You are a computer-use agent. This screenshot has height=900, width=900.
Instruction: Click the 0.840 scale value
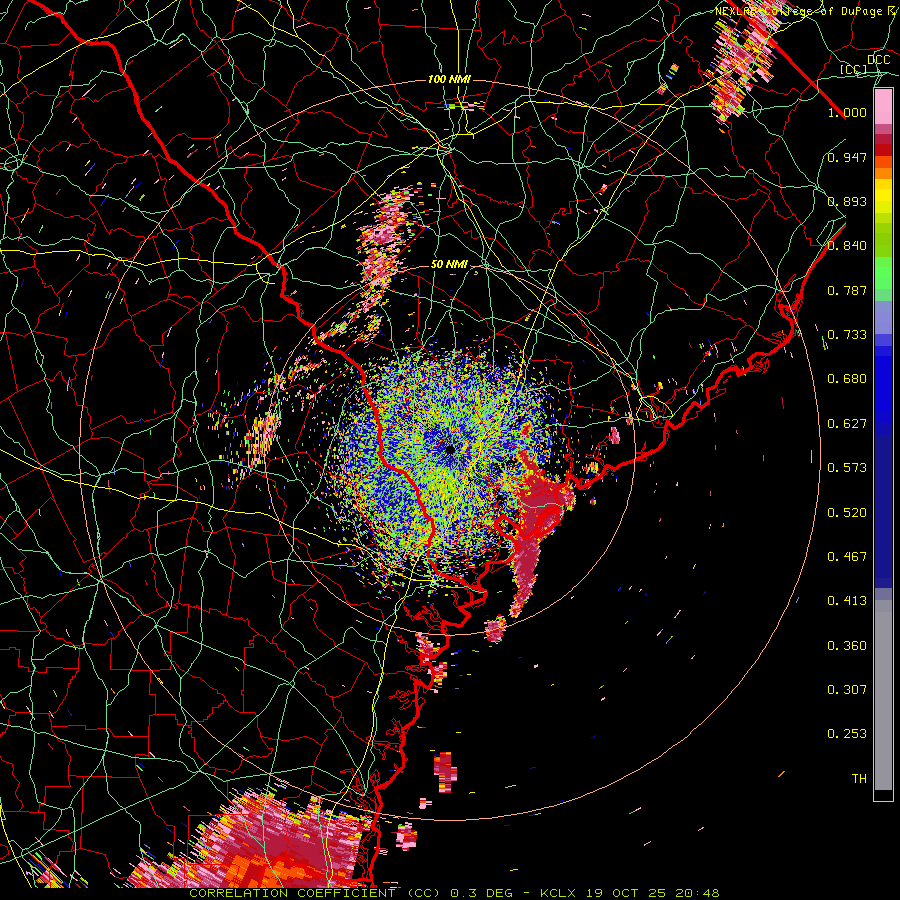847,246
